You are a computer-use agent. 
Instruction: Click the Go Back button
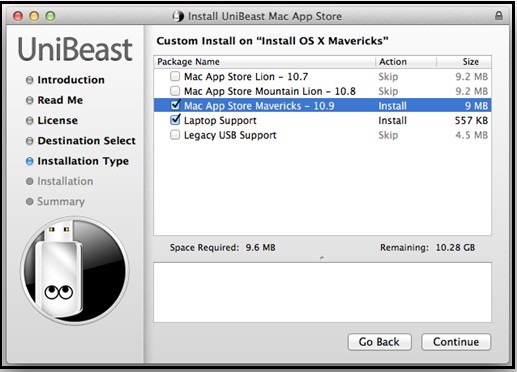point(379,342)
